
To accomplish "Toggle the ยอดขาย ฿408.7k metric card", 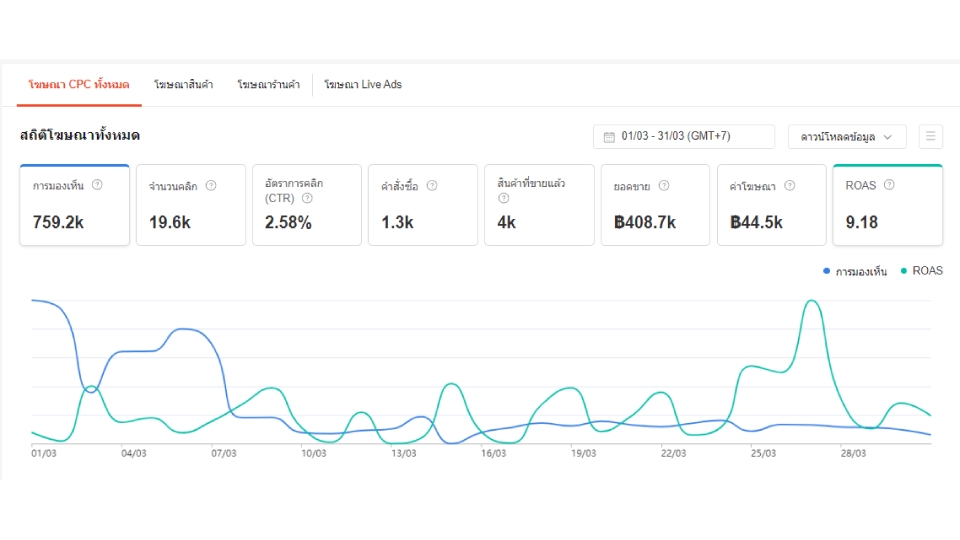I will point(655,205).
